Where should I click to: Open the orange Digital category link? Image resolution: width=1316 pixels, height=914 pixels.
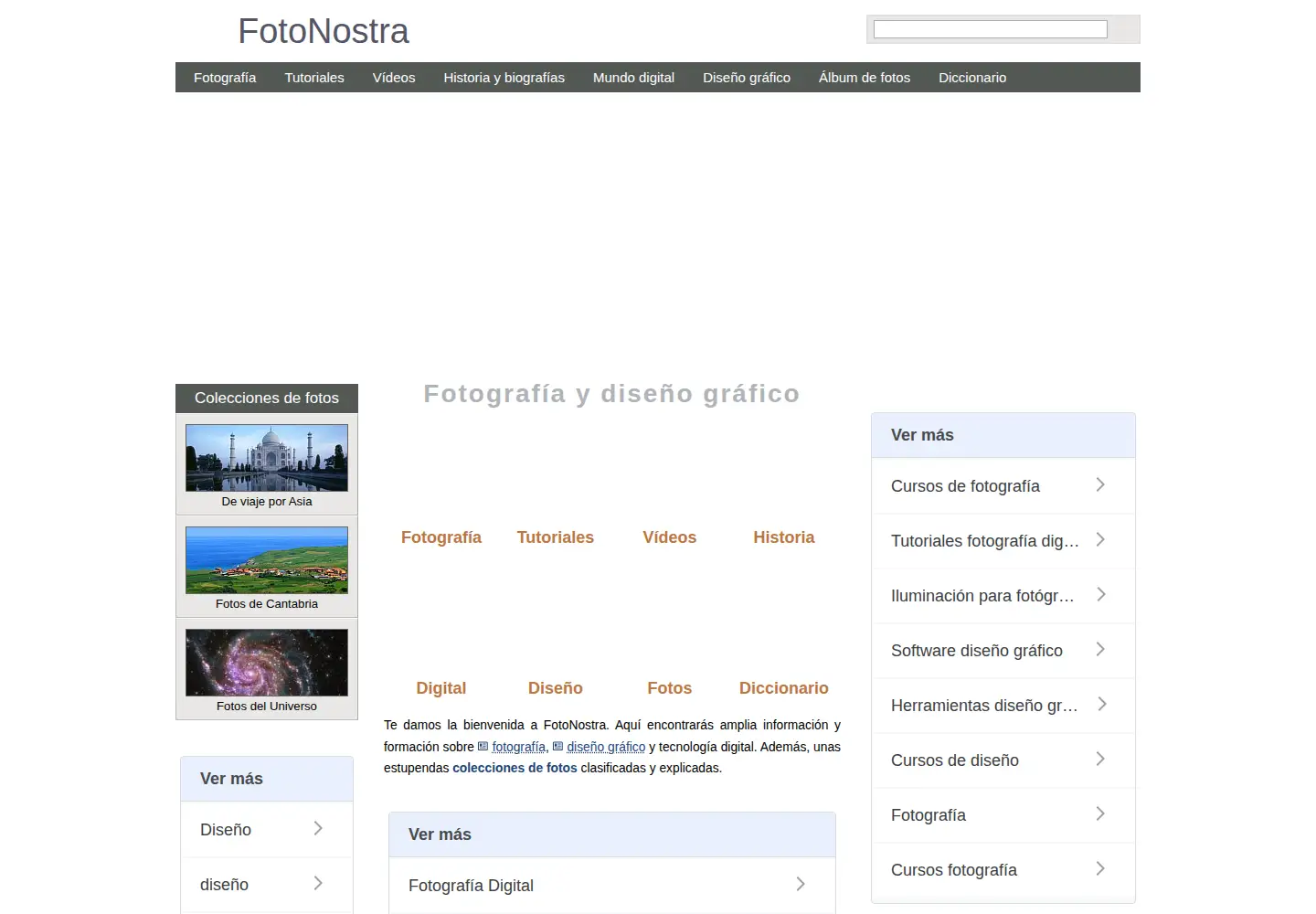441,688
